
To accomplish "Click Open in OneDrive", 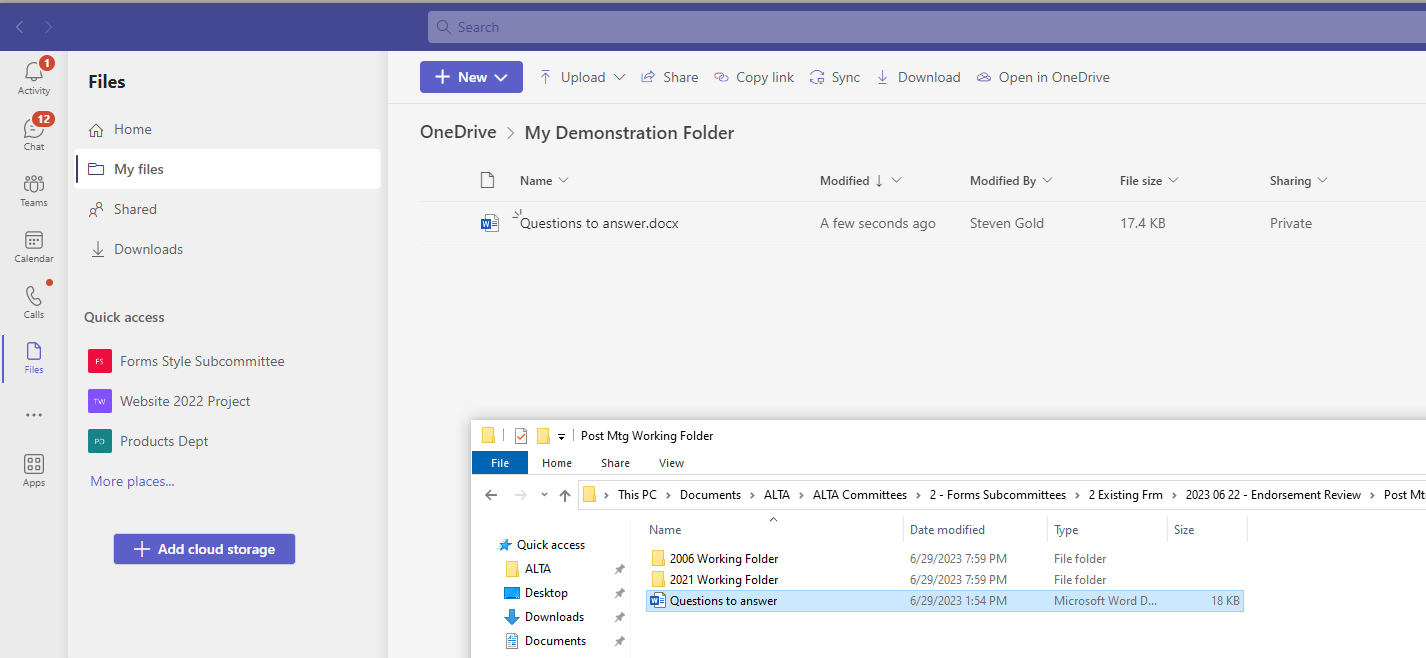I will (1043, 77).
